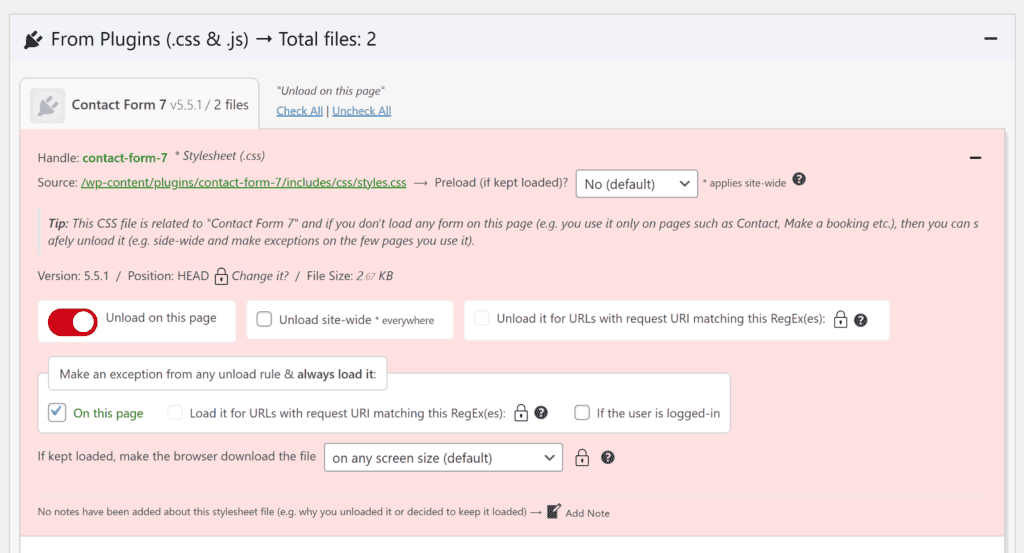Click Check All link
Screen dimensions: 1024x553
[x=299, y=111]
